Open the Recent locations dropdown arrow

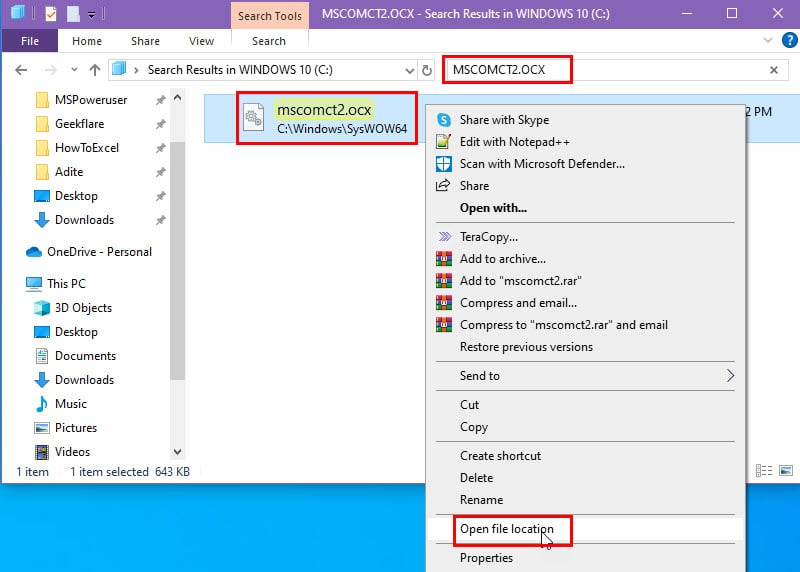(x=74, y=70)
